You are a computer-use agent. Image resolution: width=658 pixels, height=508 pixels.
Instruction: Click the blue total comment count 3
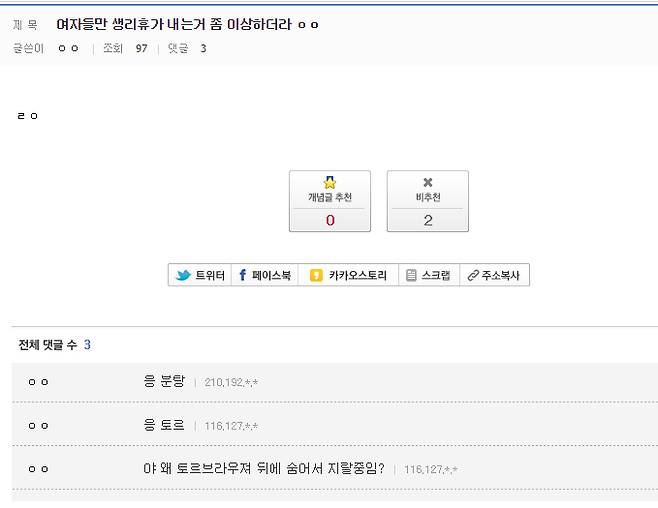(x=87, y=345)
